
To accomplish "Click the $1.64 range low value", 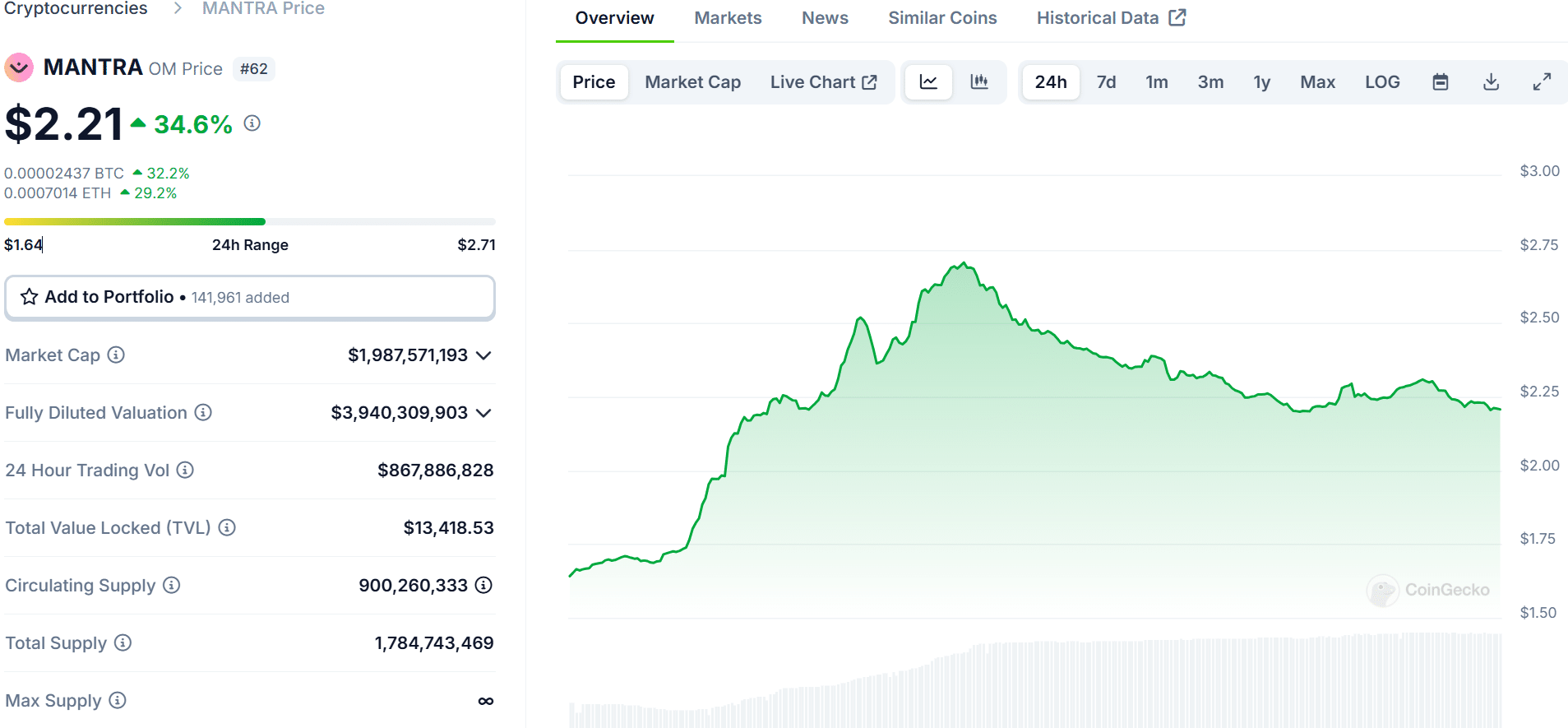I will [23, 244].
